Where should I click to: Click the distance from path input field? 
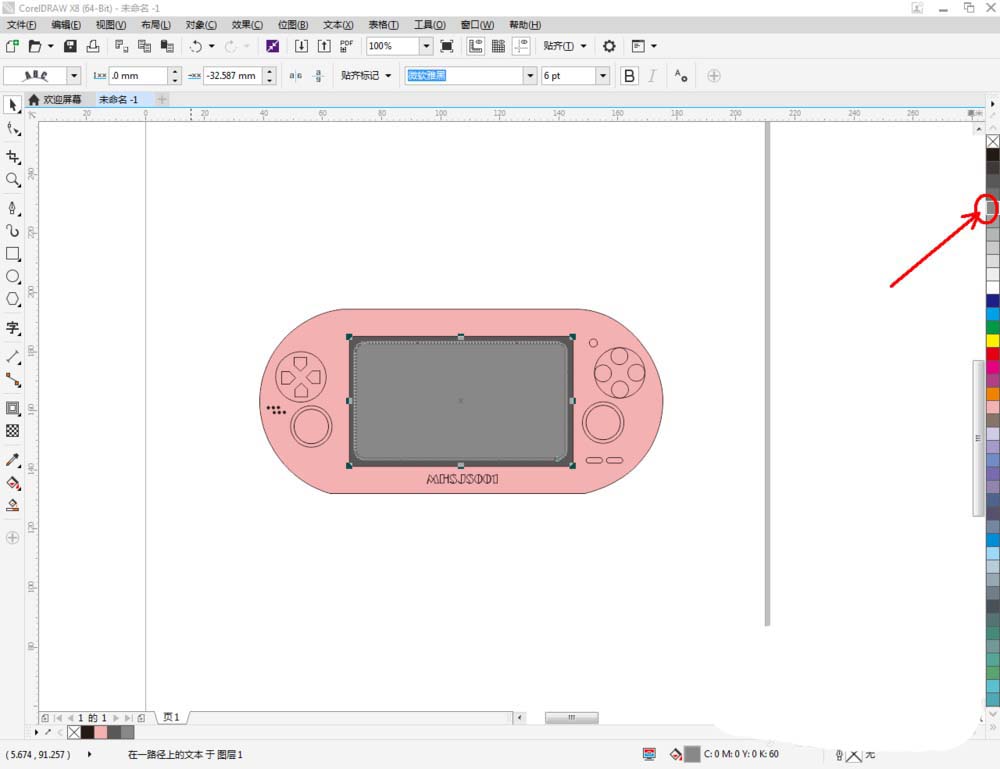point(138,75)
